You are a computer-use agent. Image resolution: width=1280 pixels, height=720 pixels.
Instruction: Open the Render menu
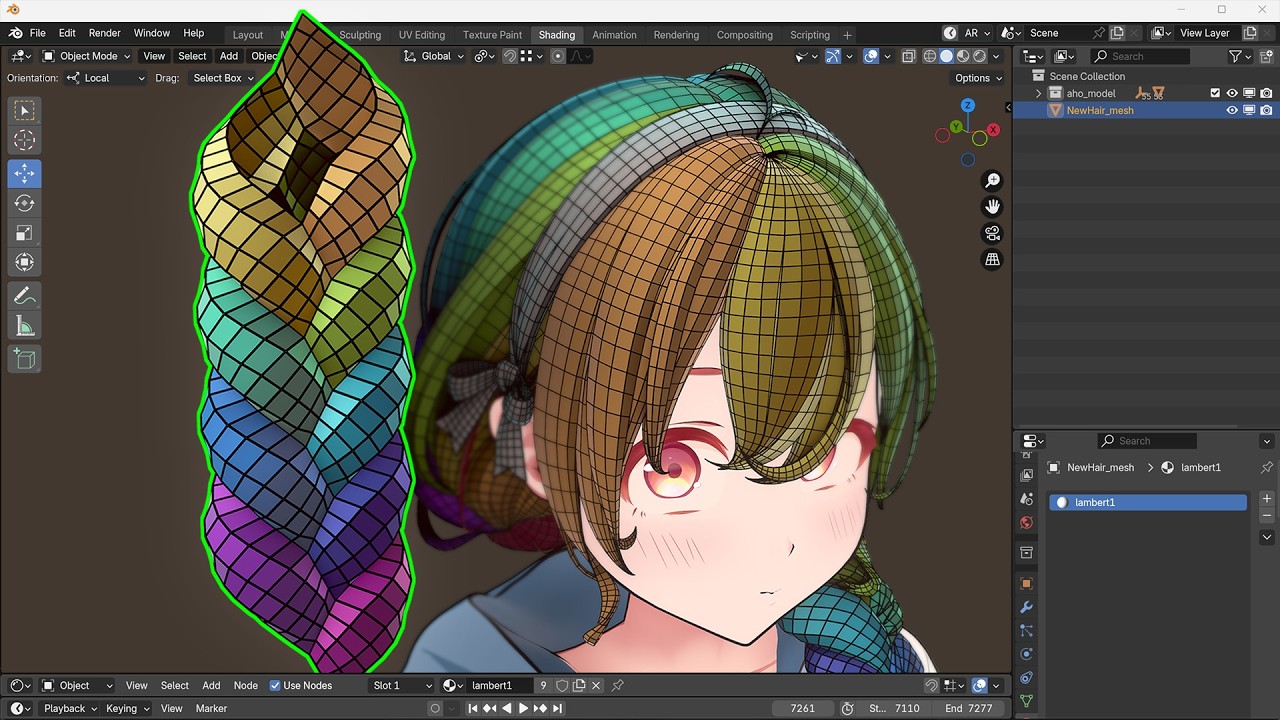105,33
